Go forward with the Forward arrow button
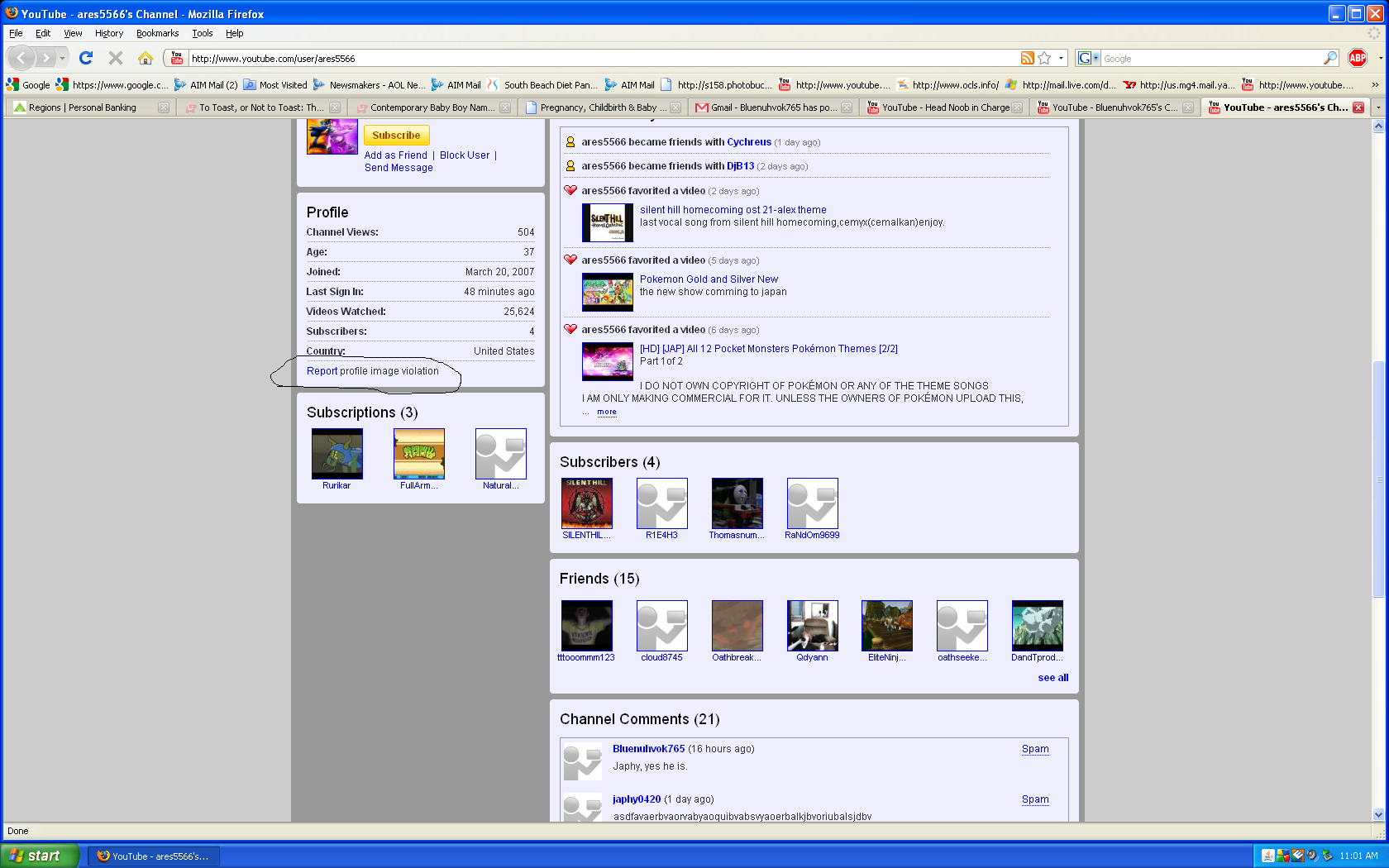The image size is (1389, 868). [x=46, y=58]
